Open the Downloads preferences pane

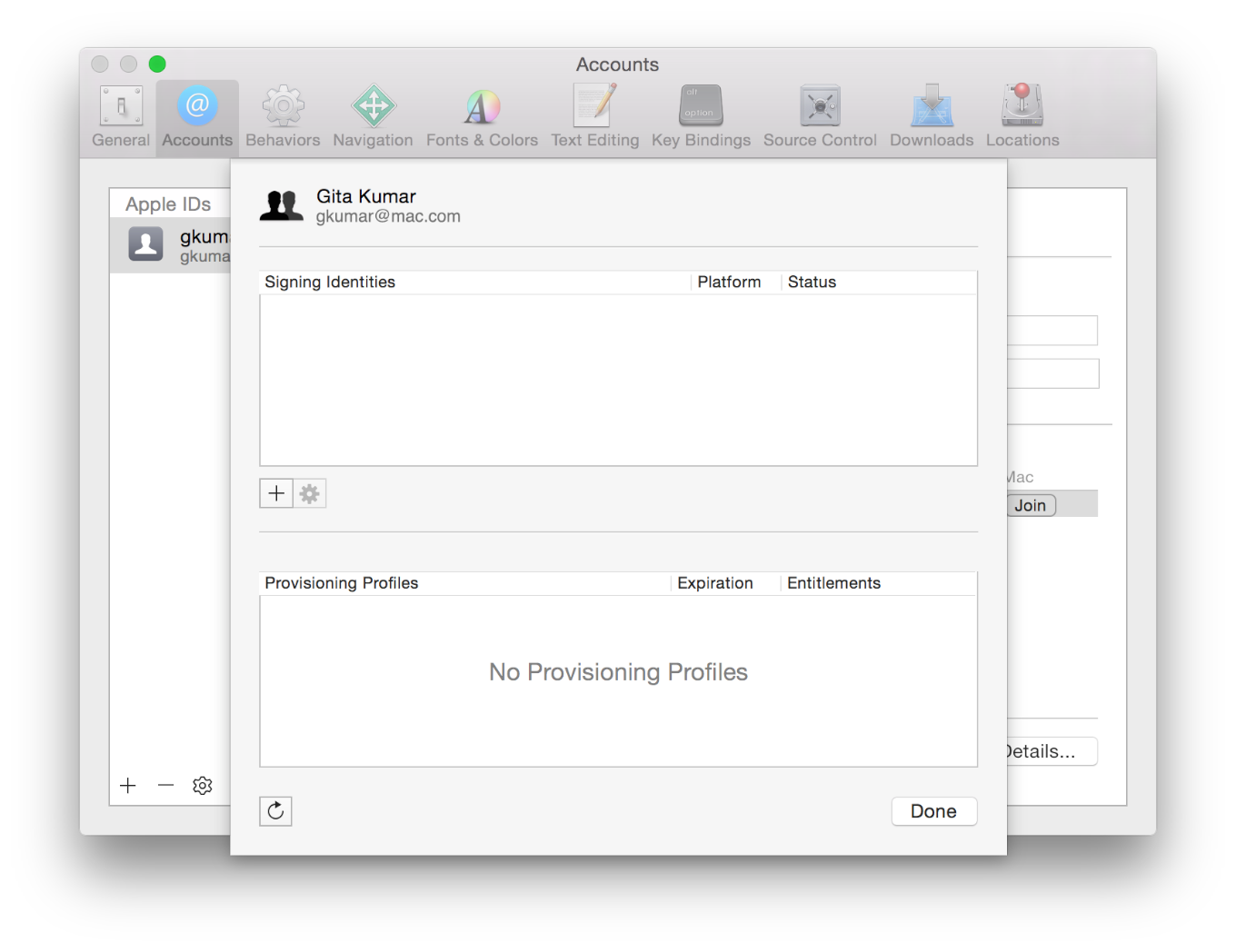pyautogui.click(x=932, y=118)
